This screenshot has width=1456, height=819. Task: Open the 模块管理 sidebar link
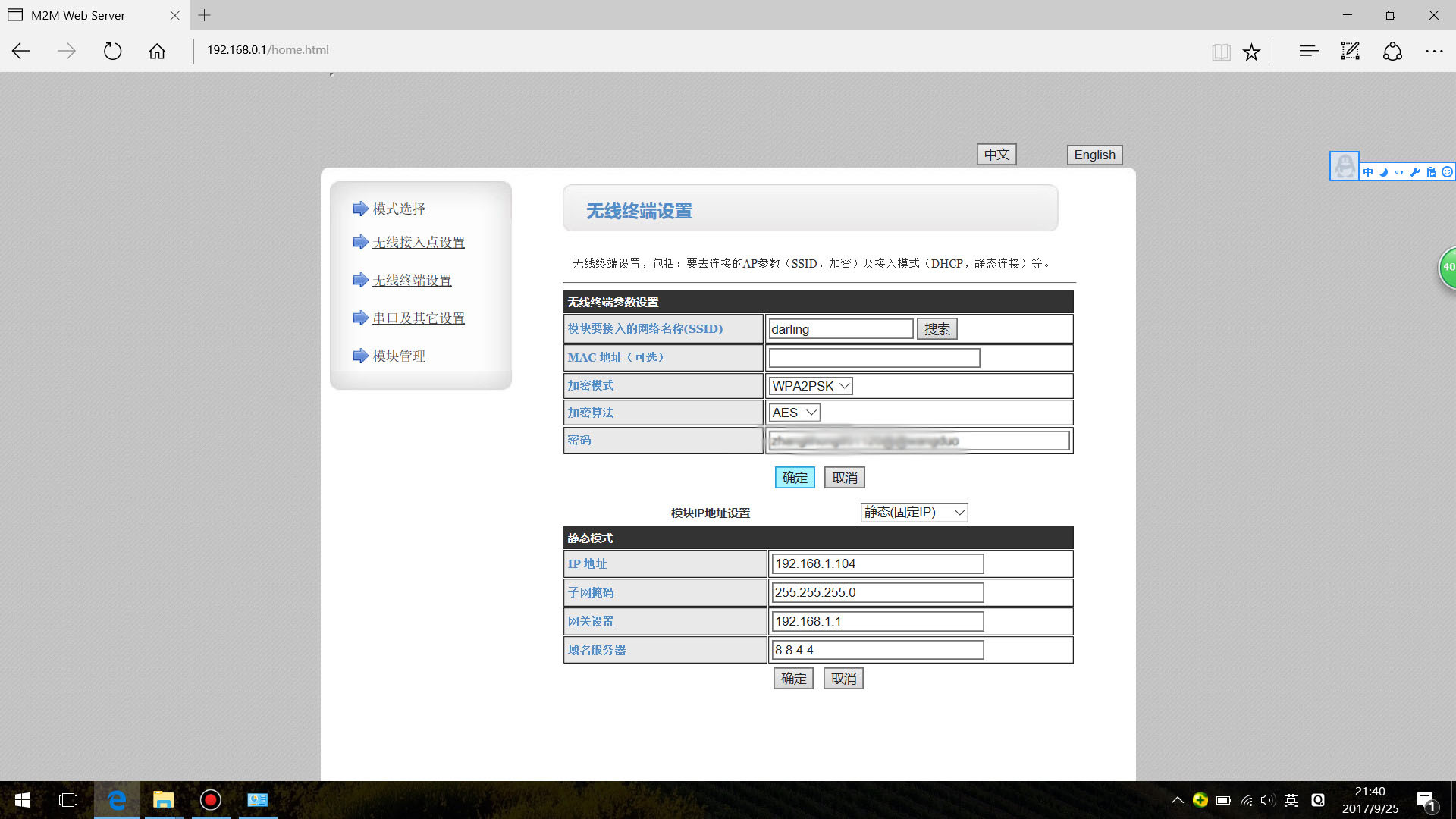399,356
